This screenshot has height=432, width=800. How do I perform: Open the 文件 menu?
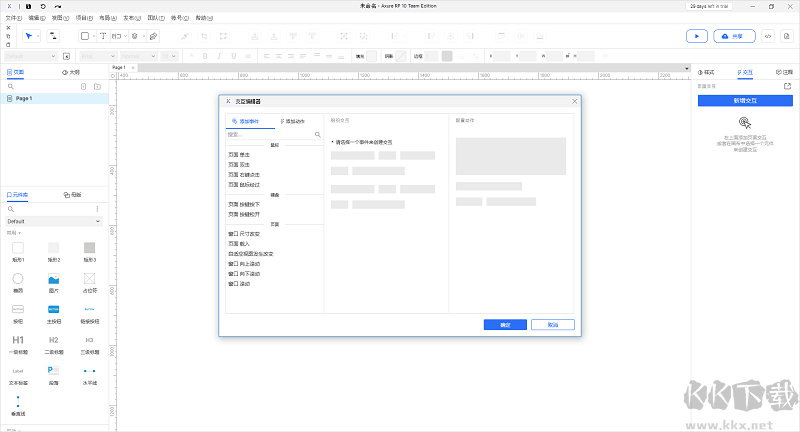coord(11,18)
